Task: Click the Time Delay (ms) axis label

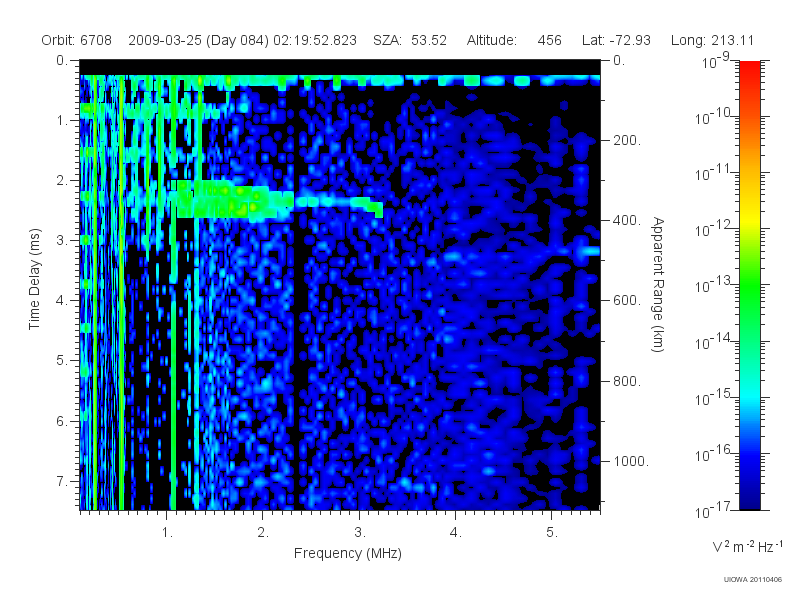Action: click(x=34, y=279)
